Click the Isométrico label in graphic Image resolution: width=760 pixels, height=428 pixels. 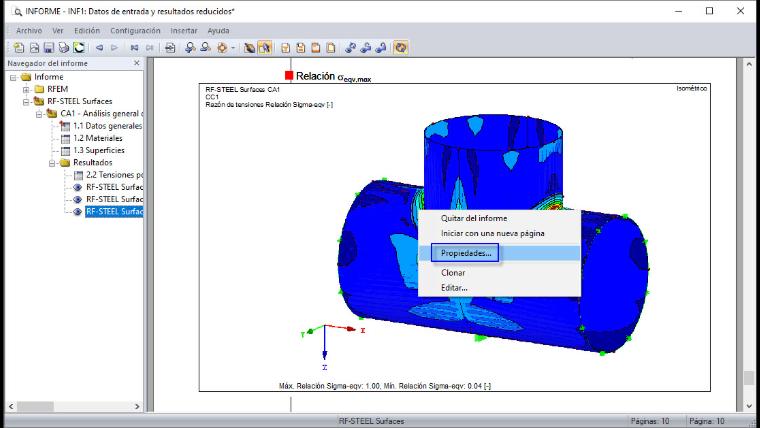pos(692,88)
